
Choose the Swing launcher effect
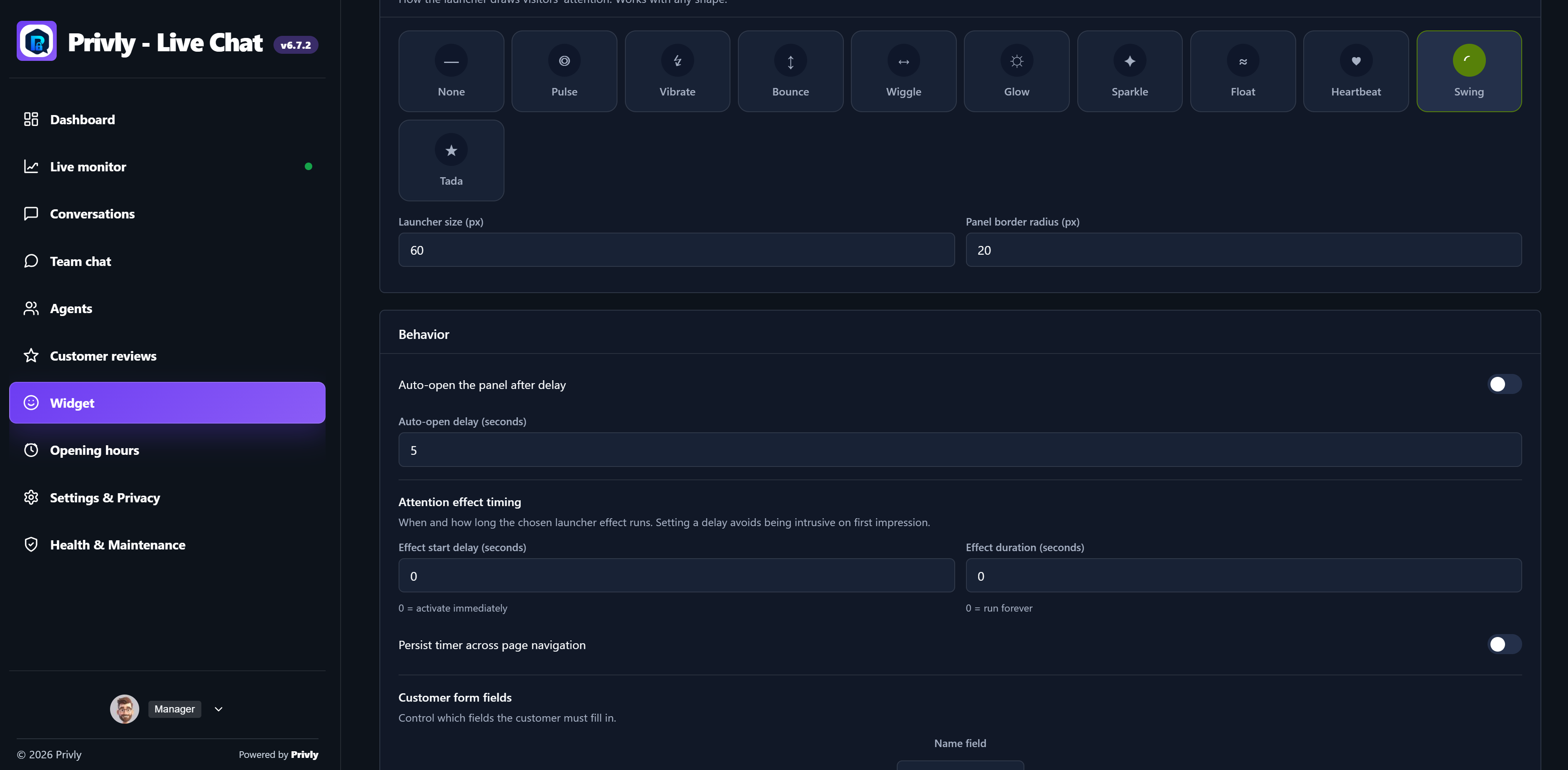coord(1469,71)
